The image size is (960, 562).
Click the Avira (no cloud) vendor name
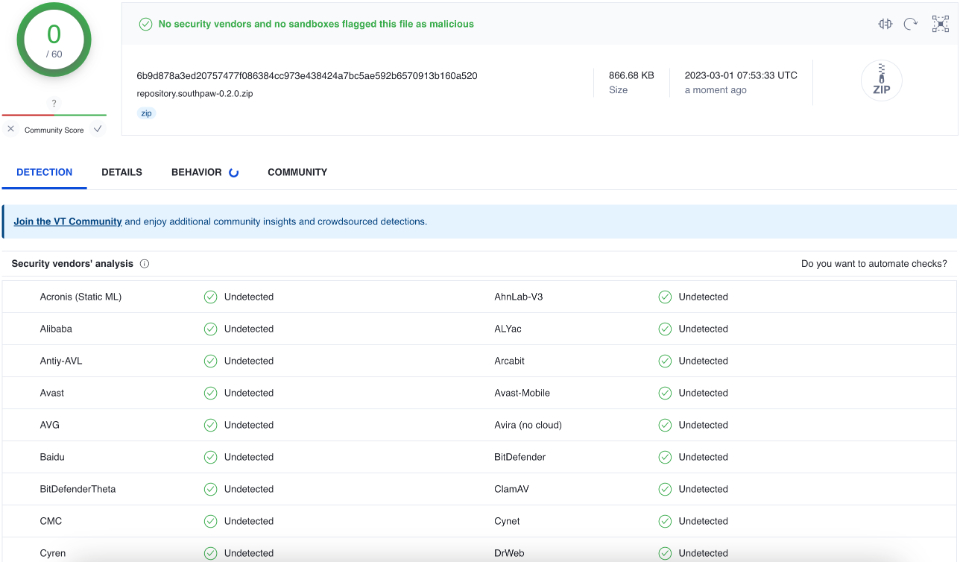tap(528, 425)
